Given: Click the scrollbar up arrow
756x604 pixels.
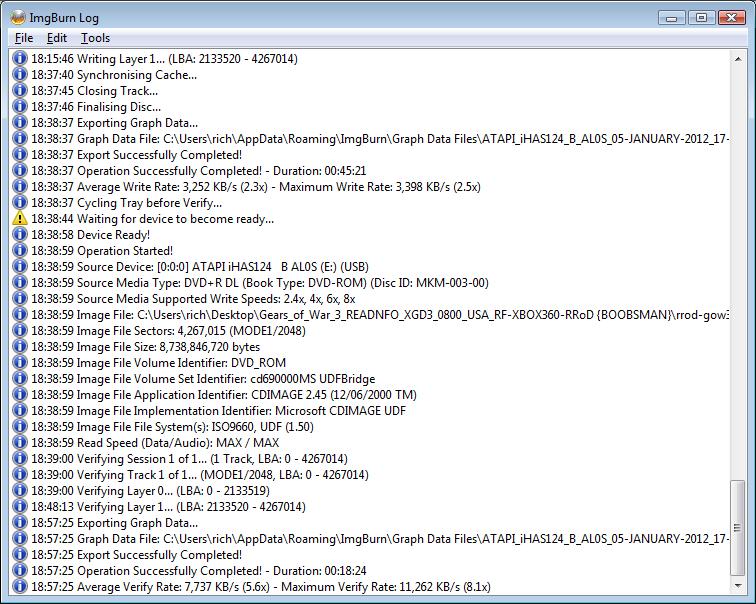Looking at the screenshot, I should tap(738, 59).
